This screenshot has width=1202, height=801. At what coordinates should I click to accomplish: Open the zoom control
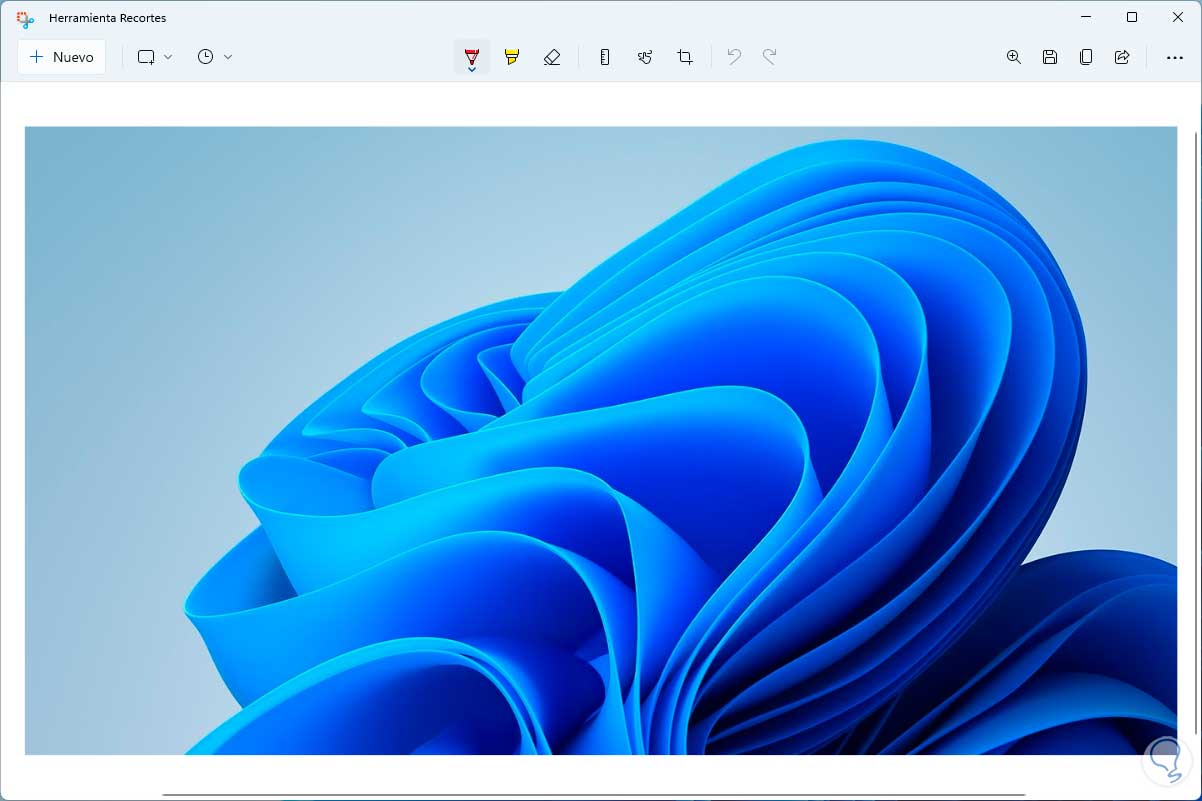pos(1014,57)
